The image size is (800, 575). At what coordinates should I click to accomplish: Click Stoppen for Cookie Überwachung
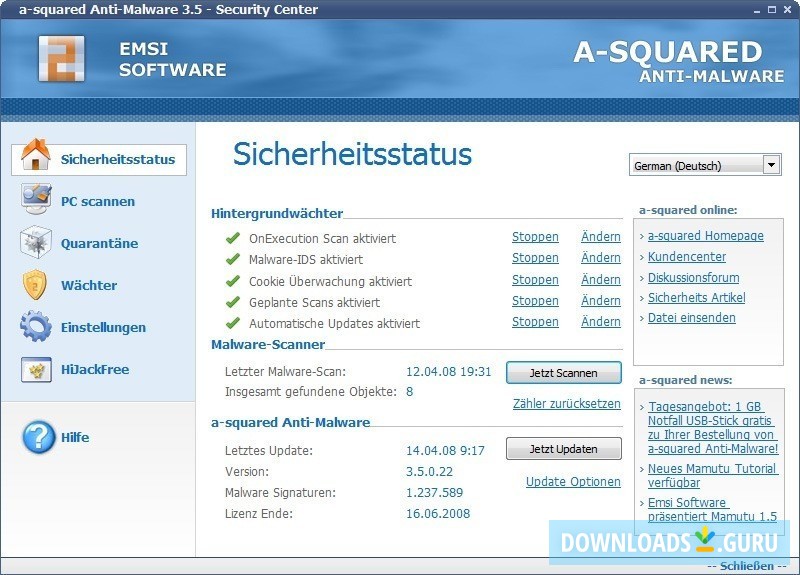coord(535,280)
